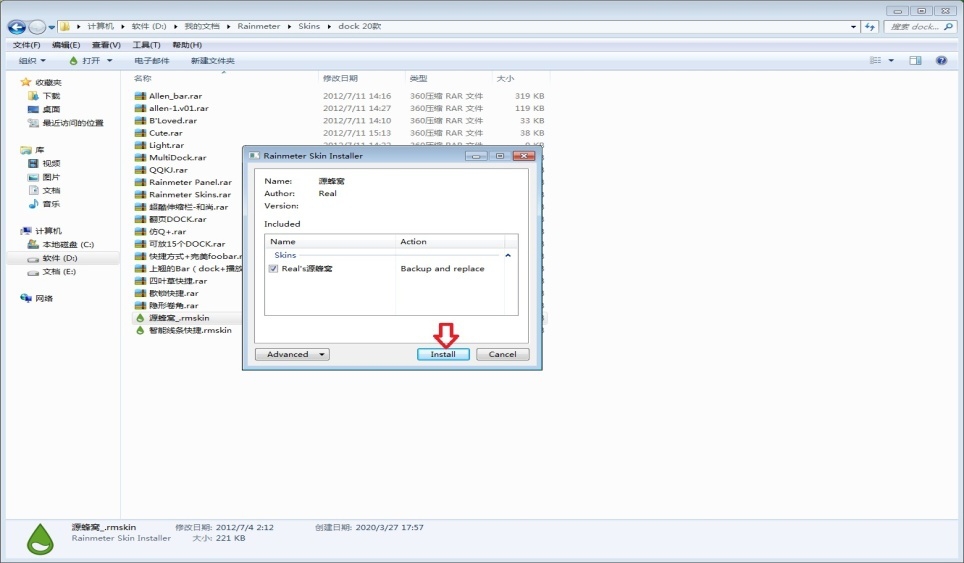Select 下载 in navigation pane
This screenshot has width=964, height=563.
point(51,96)
